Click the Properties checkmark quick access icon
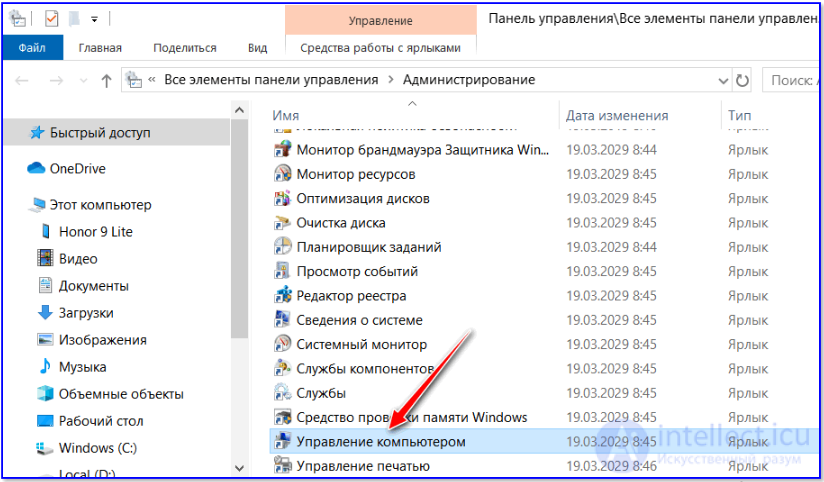The image size is (824, 482). coord(51,19)
